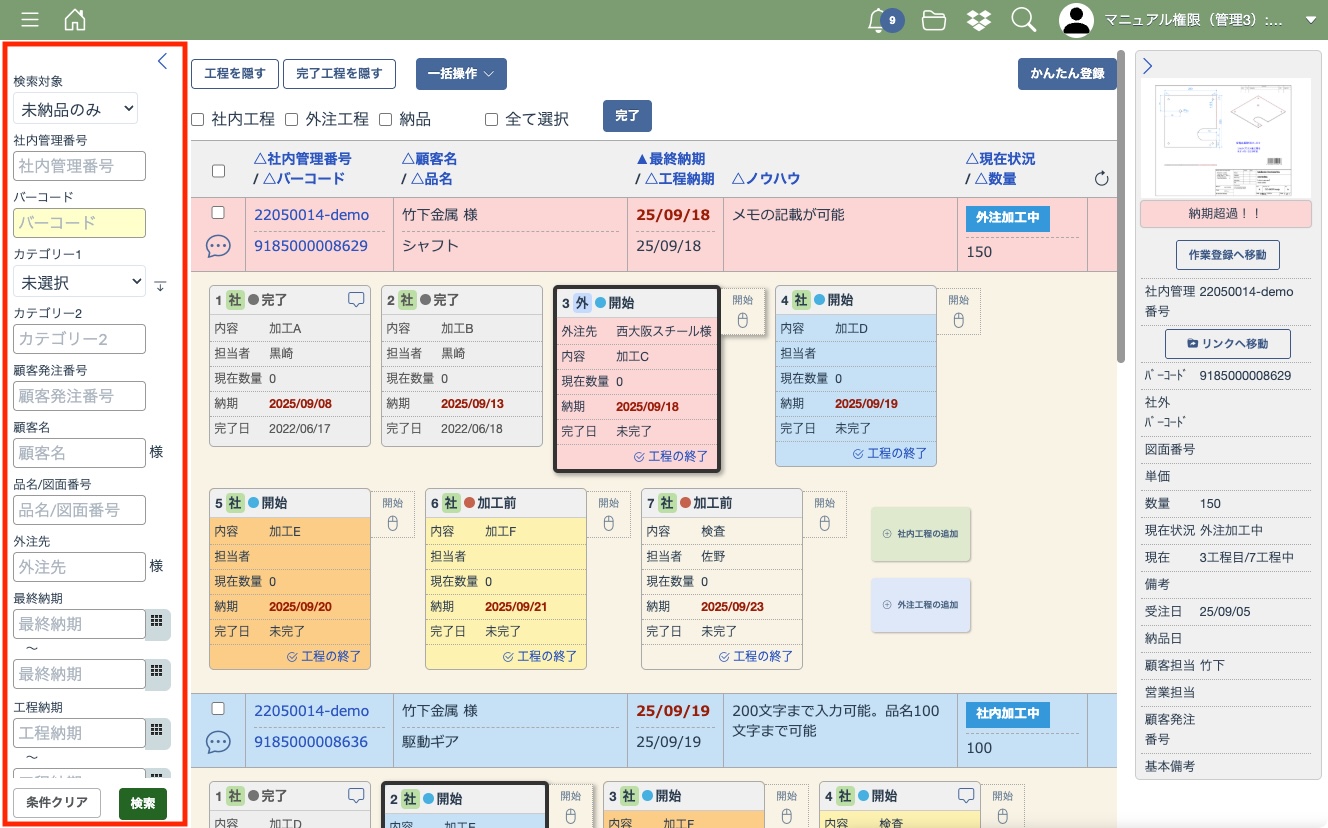Screen dimensions: 1328x828
Task: Sort by 顧客名 column header
Action: (x=429, y=158)
